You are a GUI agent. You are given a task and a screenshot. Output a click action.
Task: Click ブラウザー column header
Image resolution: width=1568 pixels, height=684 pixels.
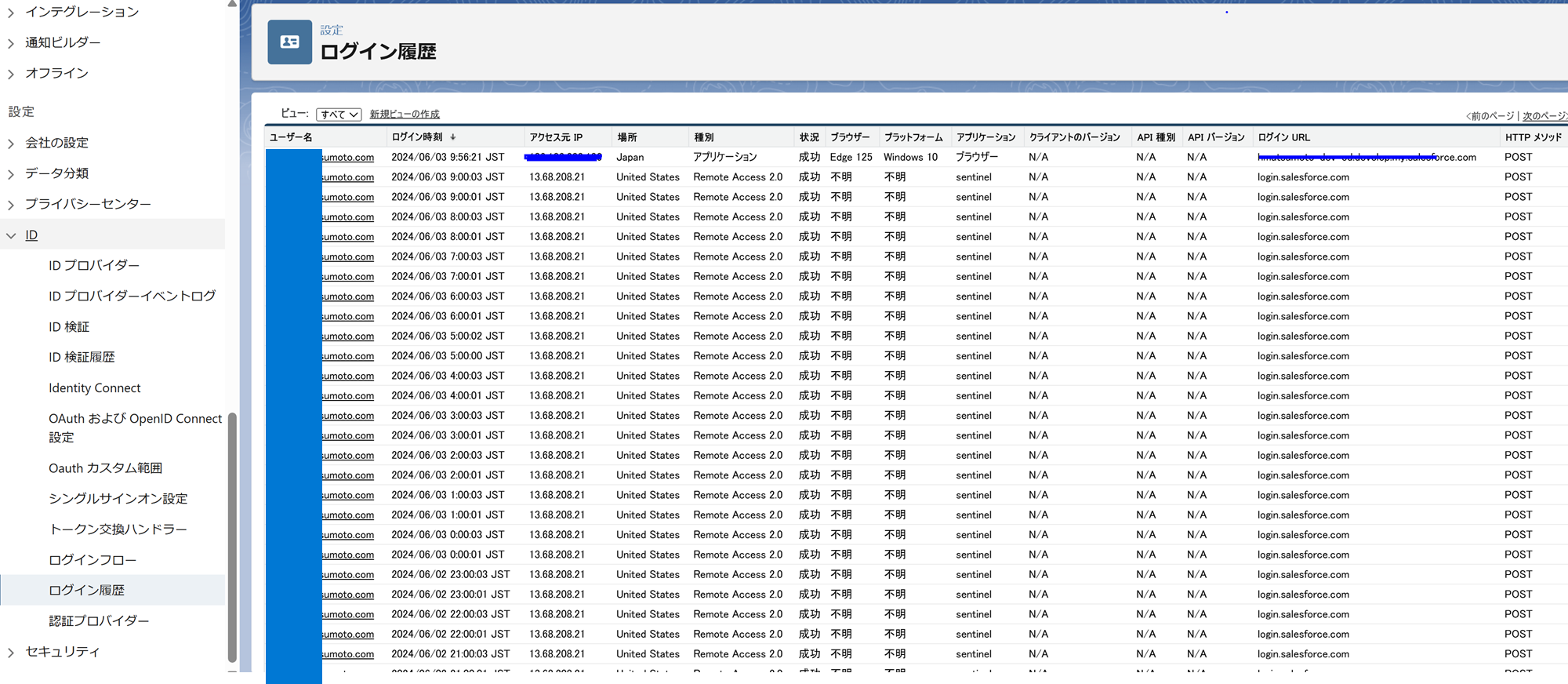tap(851, 137)
